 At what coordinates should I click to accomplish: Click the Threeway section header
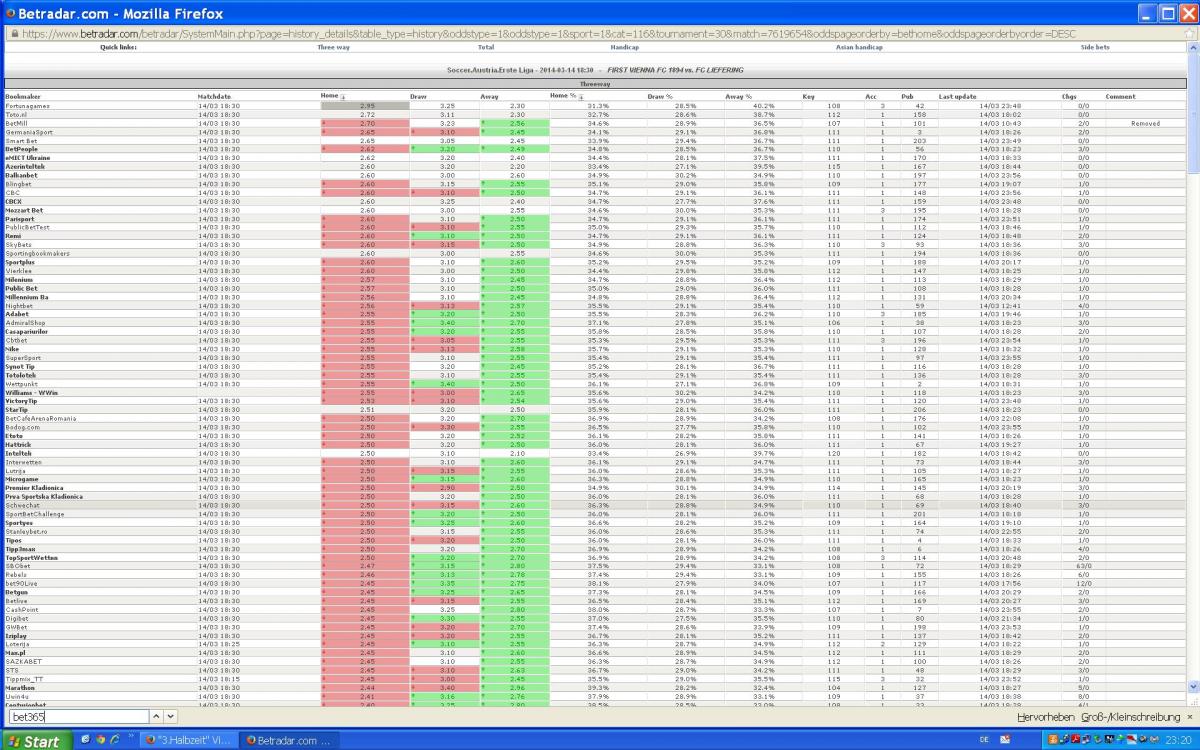[x=595, y=85]
